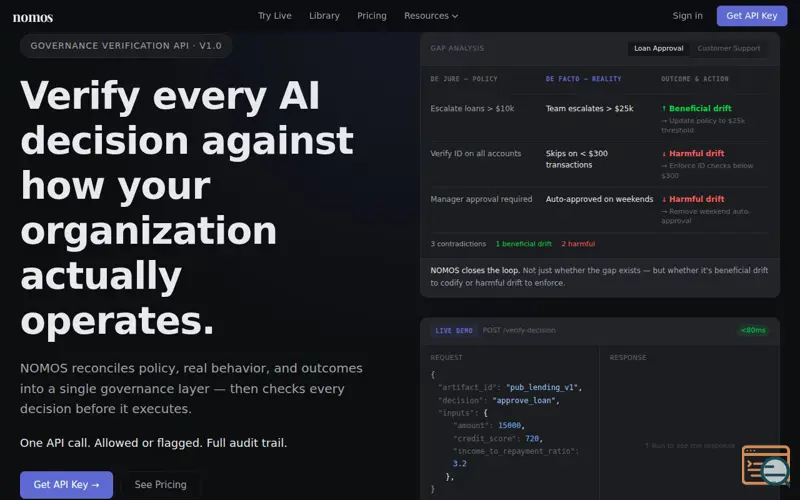The width and height of the screenshot is (800, 500).
Task: Click 'Auto-approved on weekends' text
Action: 599,199
